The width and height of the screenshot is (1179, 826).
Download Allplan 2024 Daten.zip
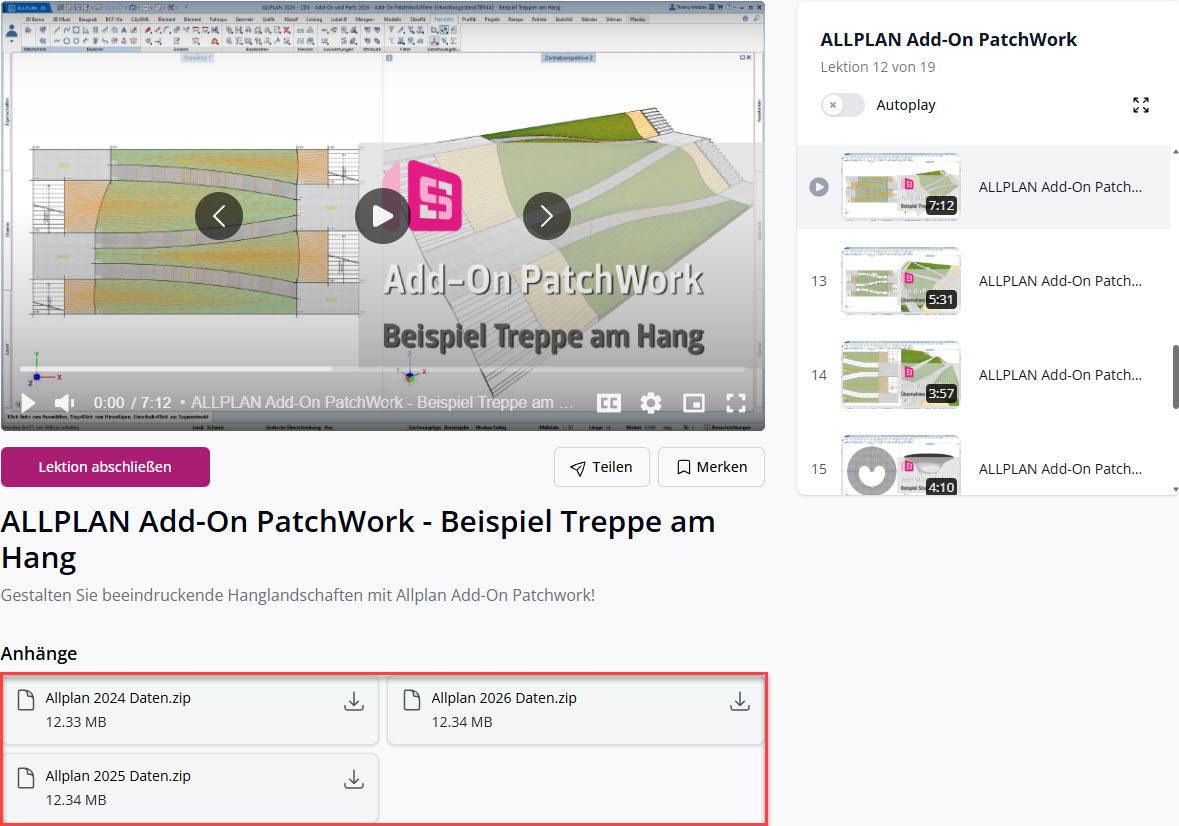tap(353, 702)
